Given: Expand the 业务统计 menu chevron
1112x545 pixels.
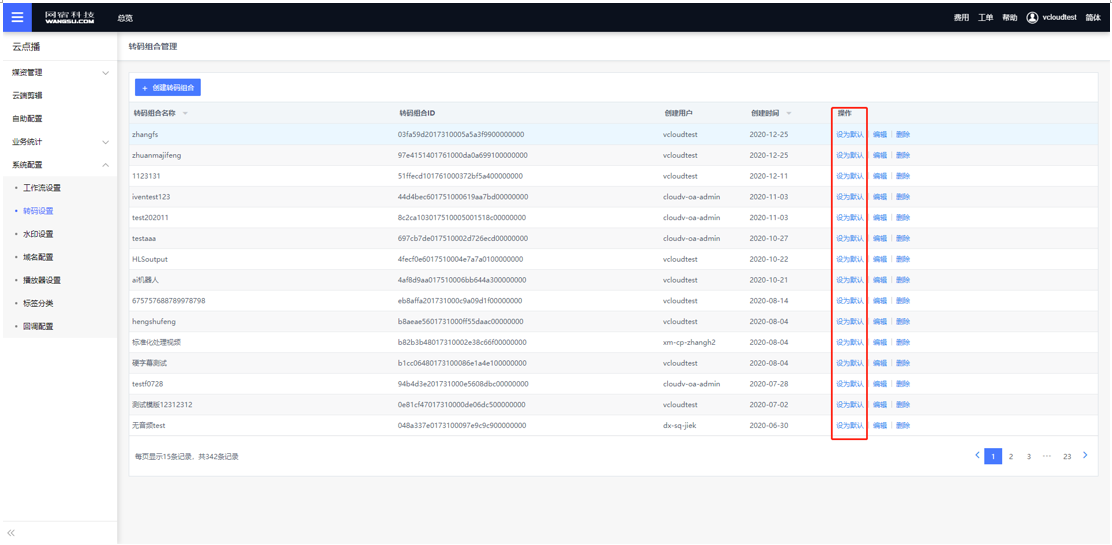Looking at the screenshot, I should pos(106,143).
